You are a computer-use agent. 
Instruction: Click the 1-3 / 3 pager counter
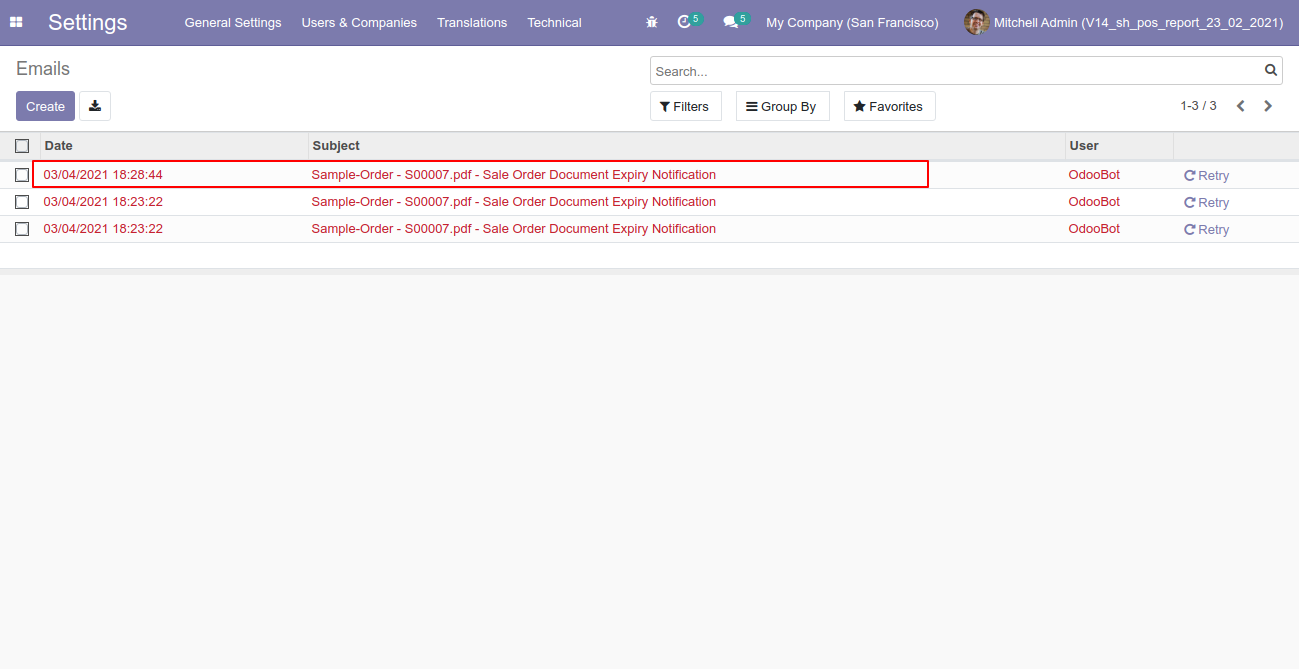(x=1198, y=106)
